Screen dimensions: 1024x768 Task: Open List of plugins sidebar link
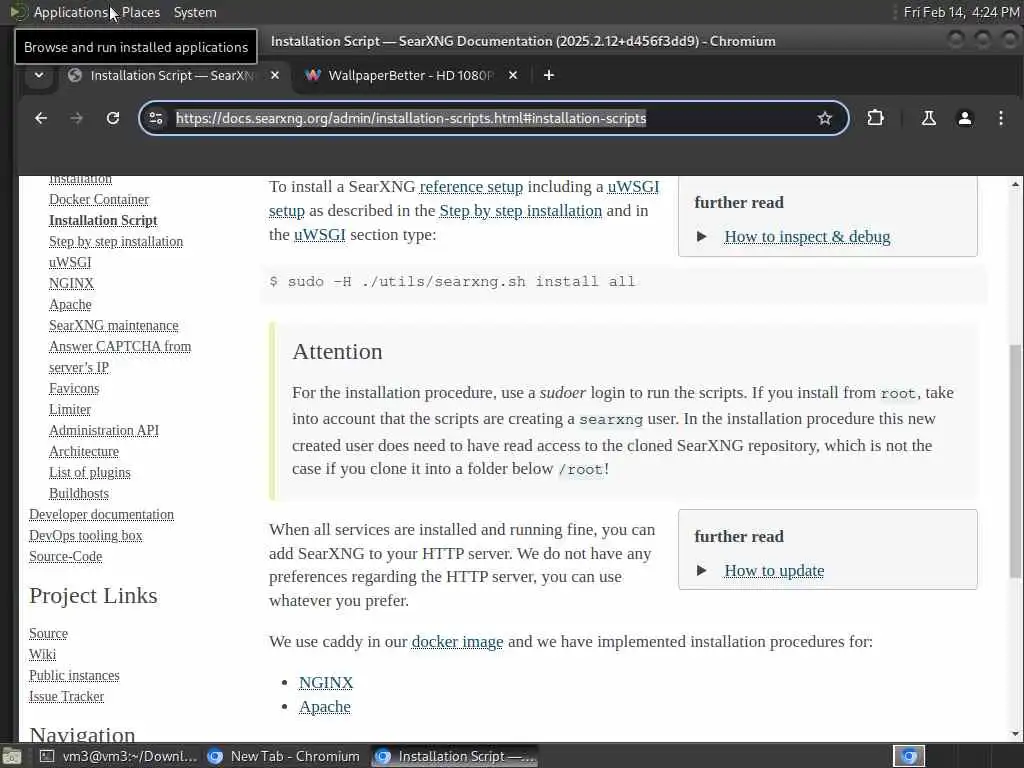[x=89, y=472]
